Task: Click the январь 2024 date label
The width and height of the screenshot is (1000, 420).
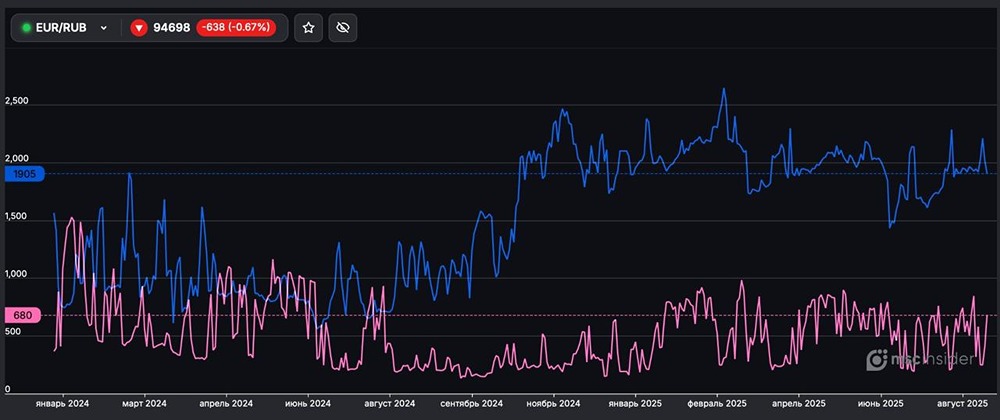Action: click(x=62, y=404)
